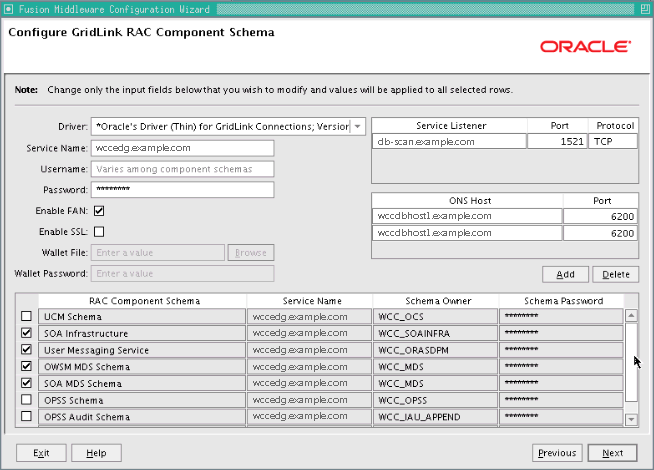Viewport: 654px width, 470px height.
Task: Click the schema table scroll up arrow
Action: click(x=631, y=316)
